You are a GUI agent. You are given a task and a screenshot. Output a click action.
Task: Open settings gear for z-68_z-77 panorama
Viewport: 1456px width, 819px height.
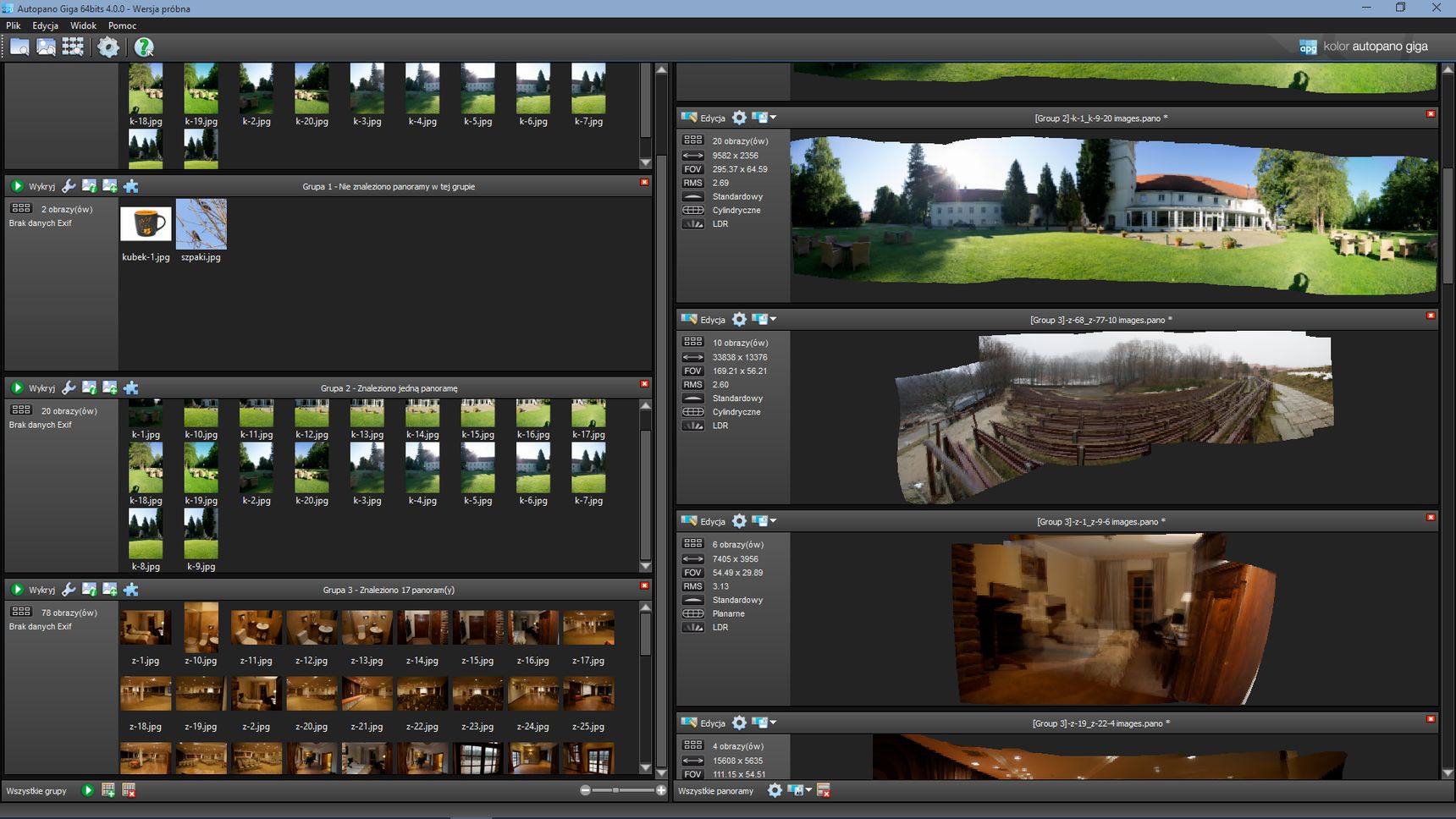[739, 319]
